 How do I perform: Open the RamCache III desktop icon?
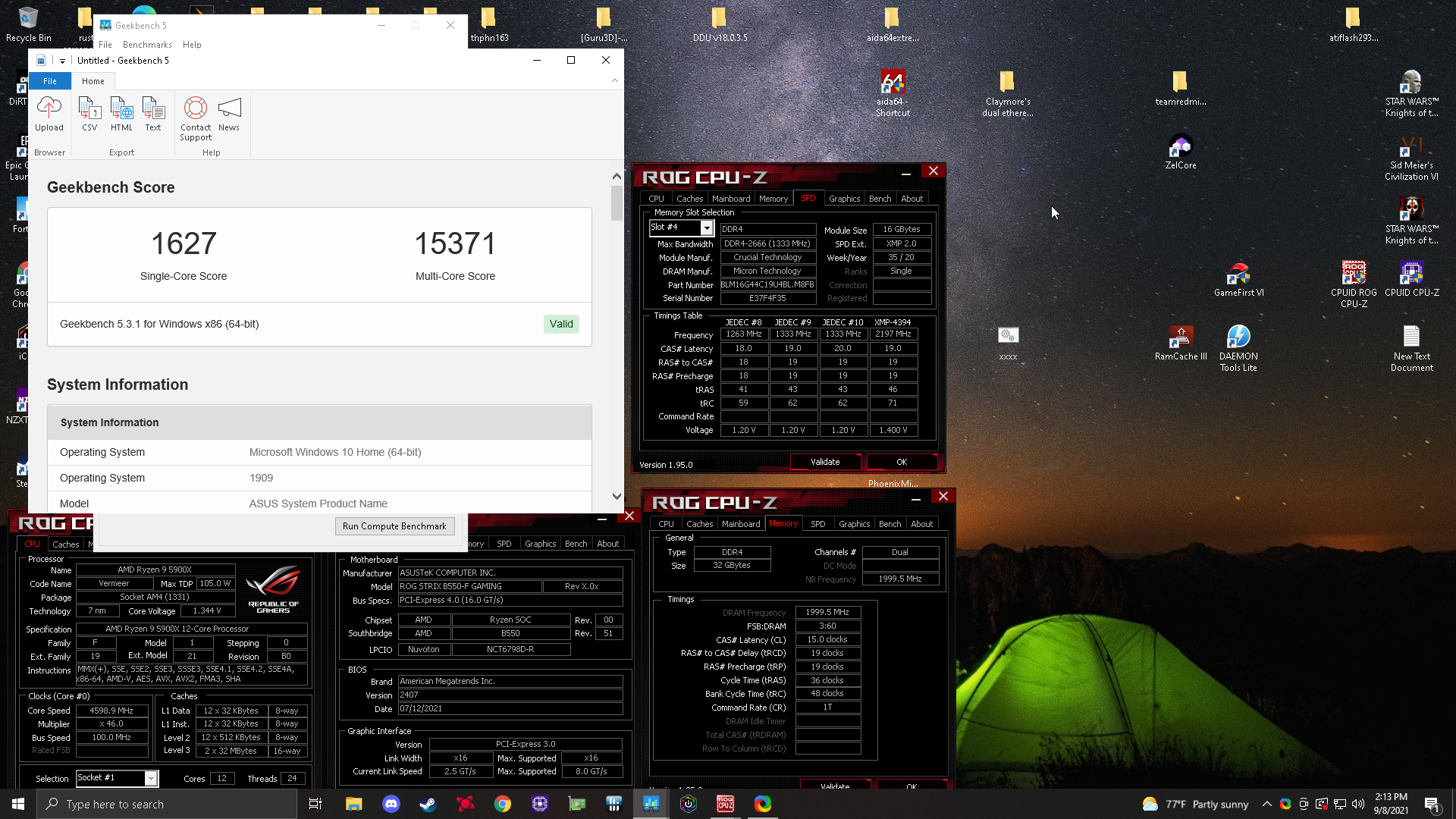(x=1180, y=343)
